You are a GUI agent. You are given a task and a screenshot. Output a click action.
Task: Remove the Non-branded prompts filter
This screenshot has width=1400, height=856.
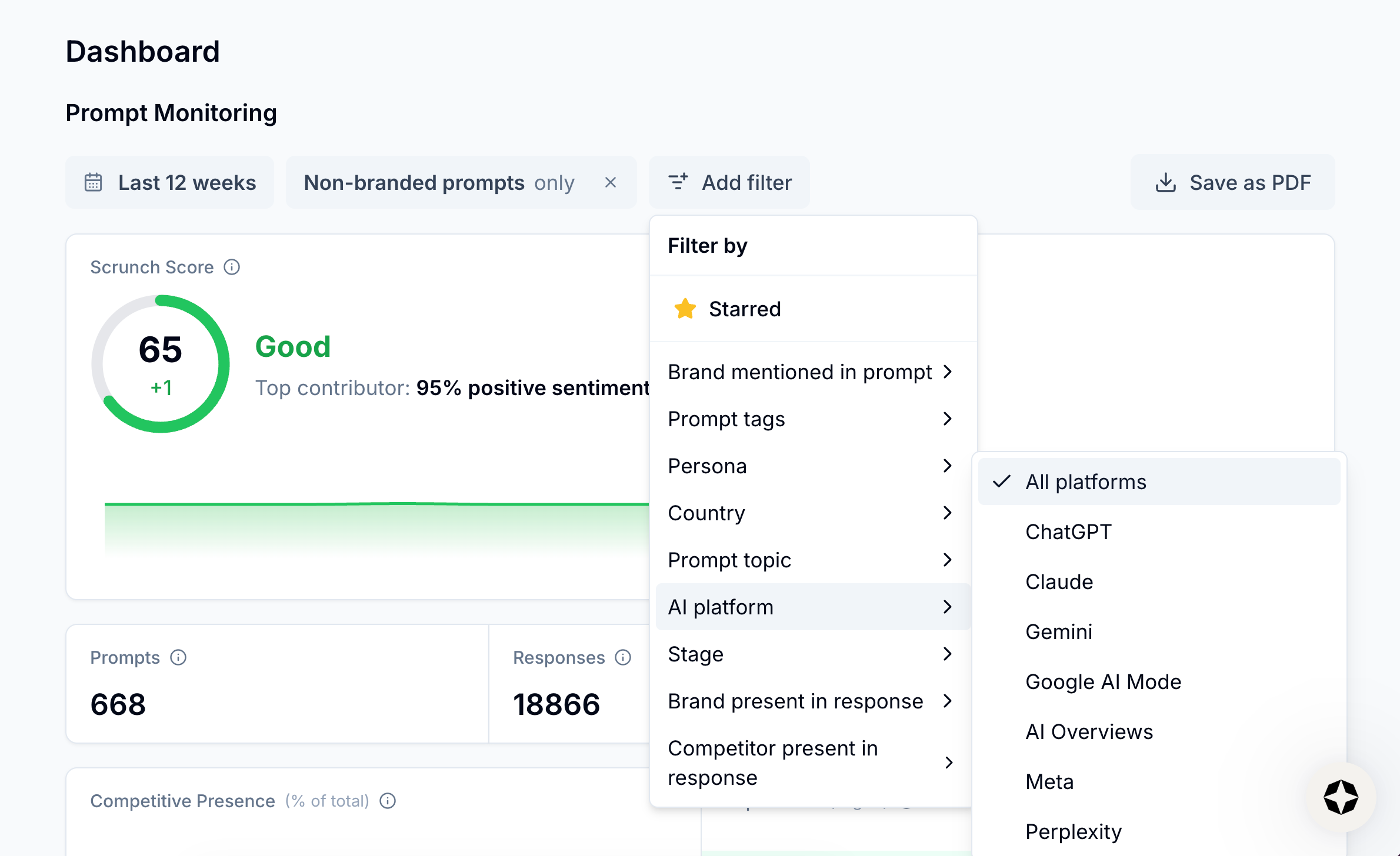(x=611, y=183)
